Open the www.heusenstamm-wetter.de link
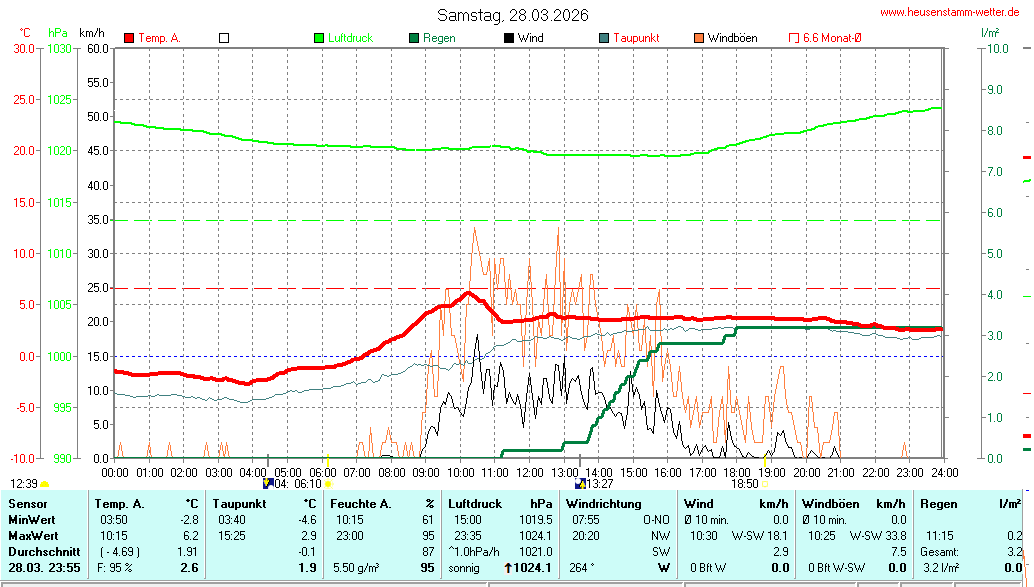The height and width of the screenshot is (587, 1034). pyautogui.click(x=949, y=12)
